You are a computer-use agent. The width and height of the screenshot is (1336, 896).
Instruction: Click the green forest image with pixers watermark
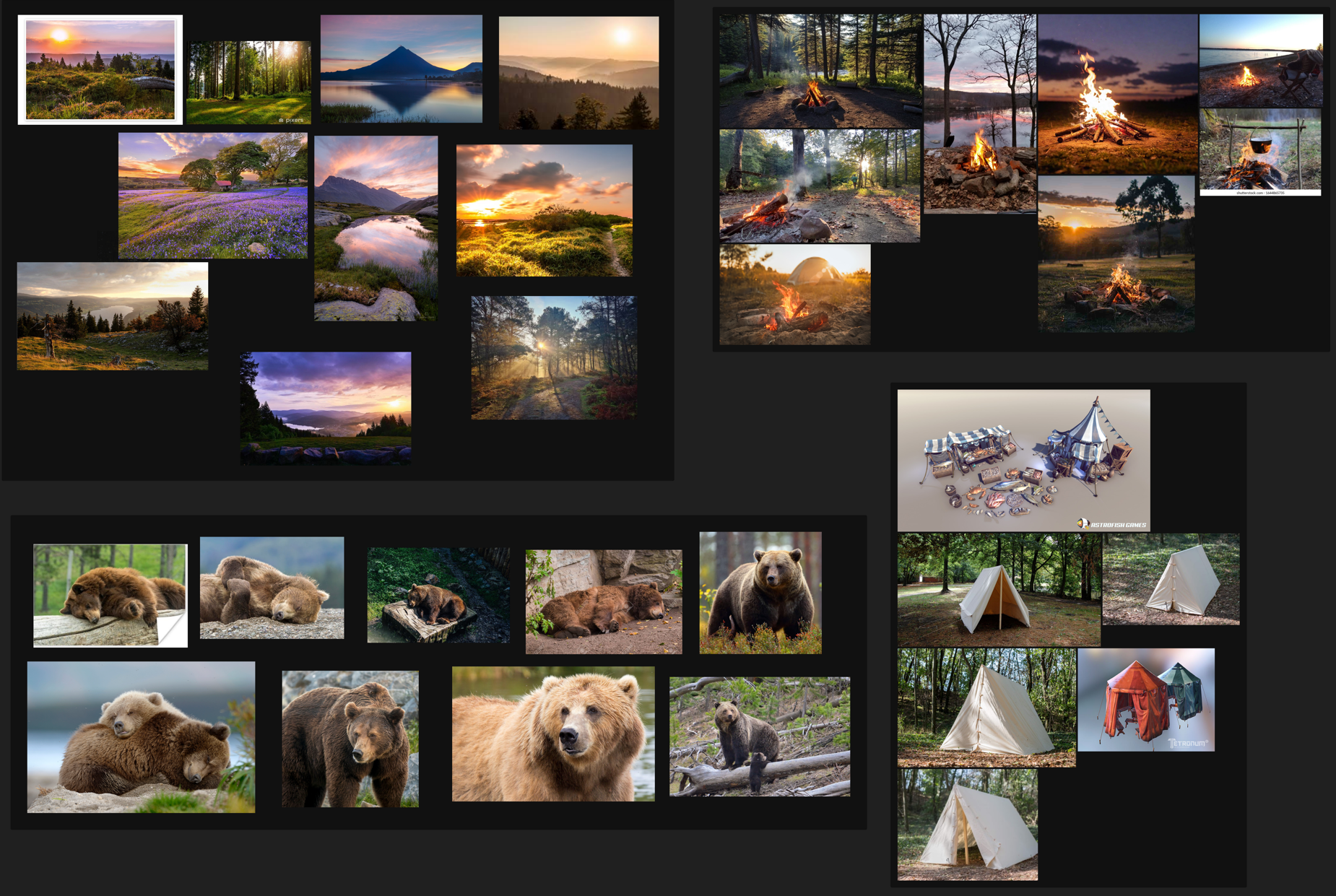point(248,82)
